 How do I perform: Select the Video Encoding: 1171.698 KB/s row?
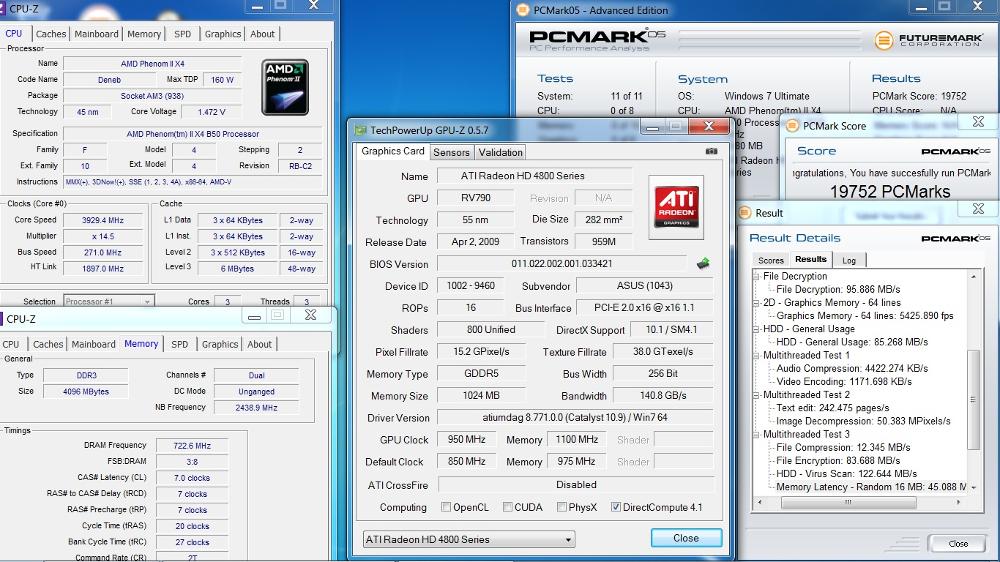point(844,381)
